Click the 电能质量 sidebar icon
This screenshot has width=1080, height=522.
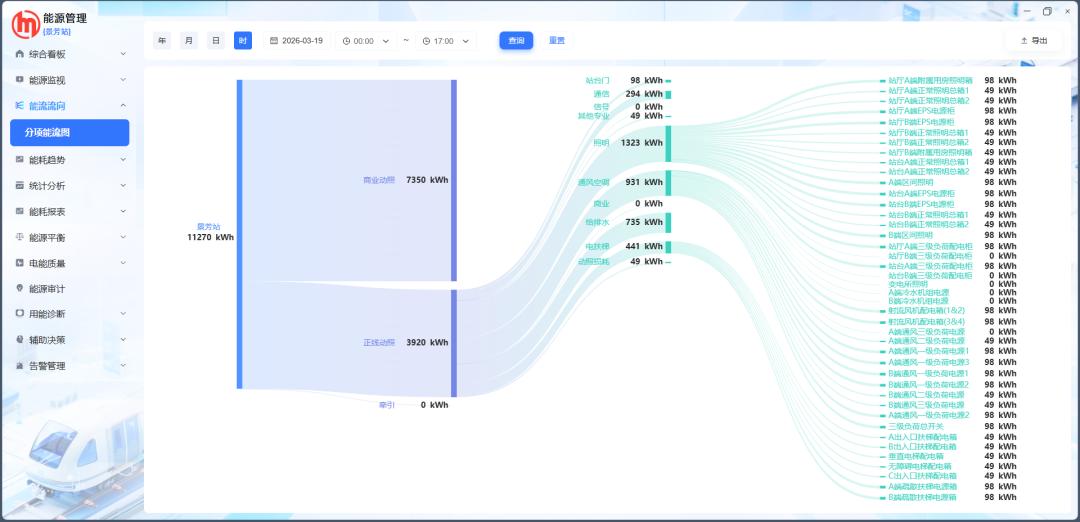[20, 263]
